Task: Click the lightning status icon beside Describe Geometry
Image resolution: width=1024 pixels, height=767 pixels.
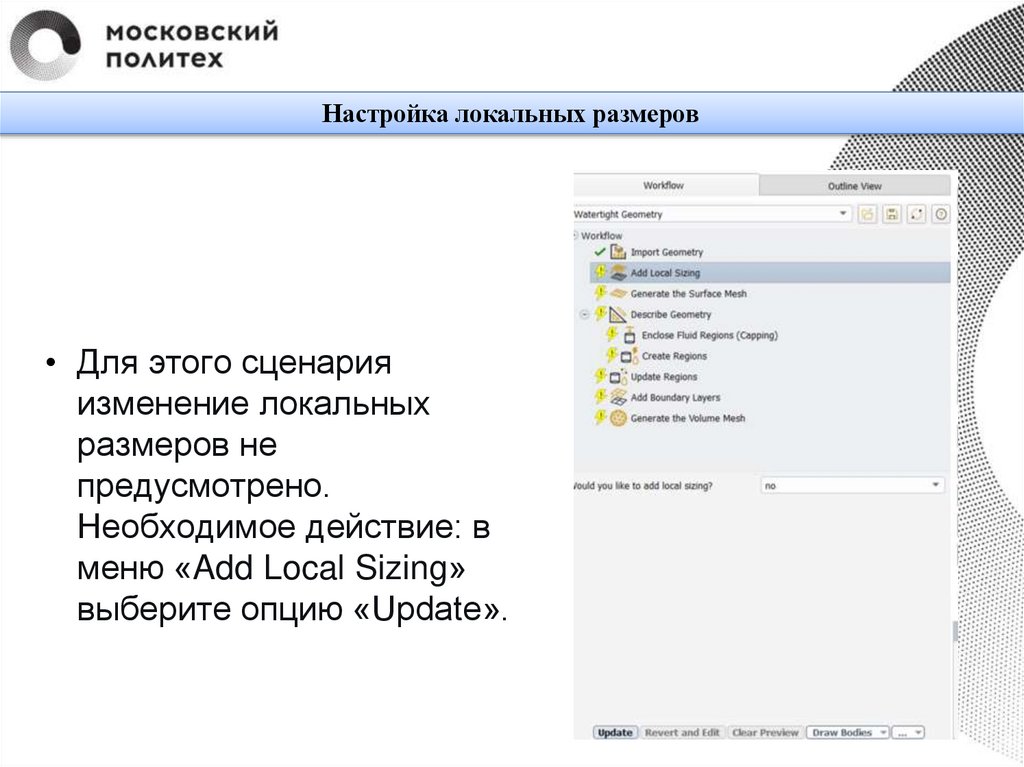Action: click(x=600, y=314)
